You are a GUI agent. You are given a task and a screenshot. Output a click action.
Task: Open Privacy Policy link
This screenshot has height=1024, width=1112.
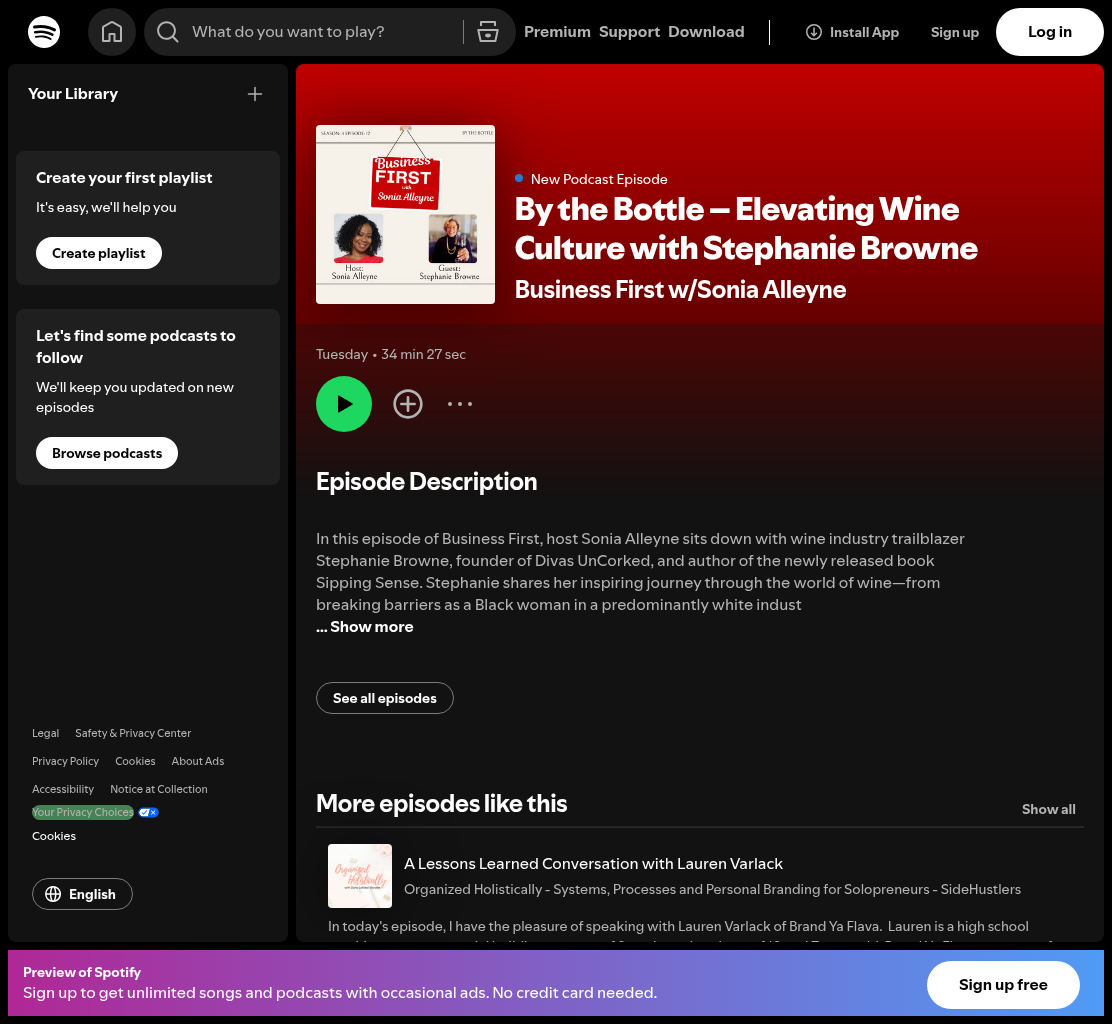(x=65, y=761)
